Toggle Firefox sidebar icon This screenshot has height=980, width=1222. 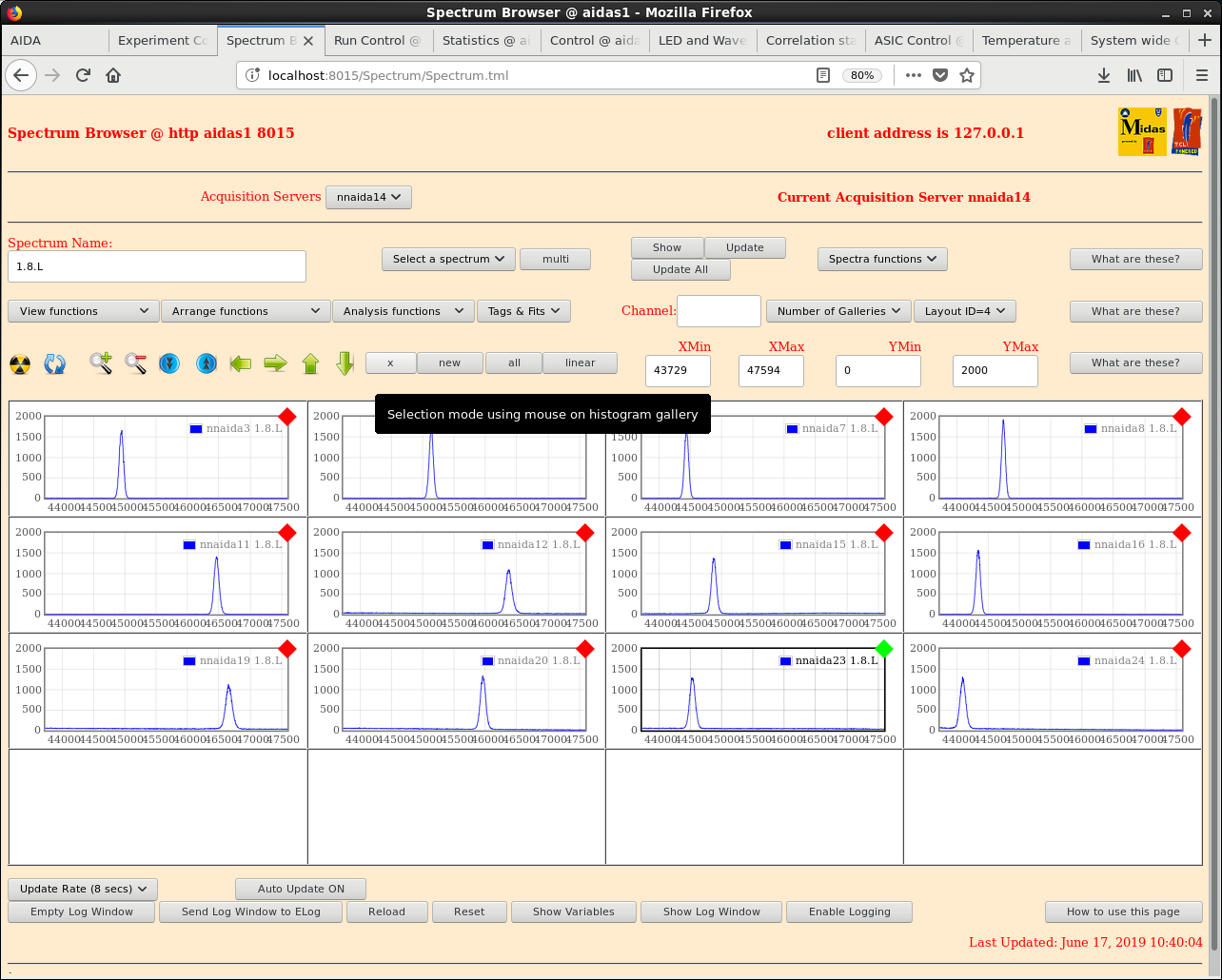pos(1165,75)
